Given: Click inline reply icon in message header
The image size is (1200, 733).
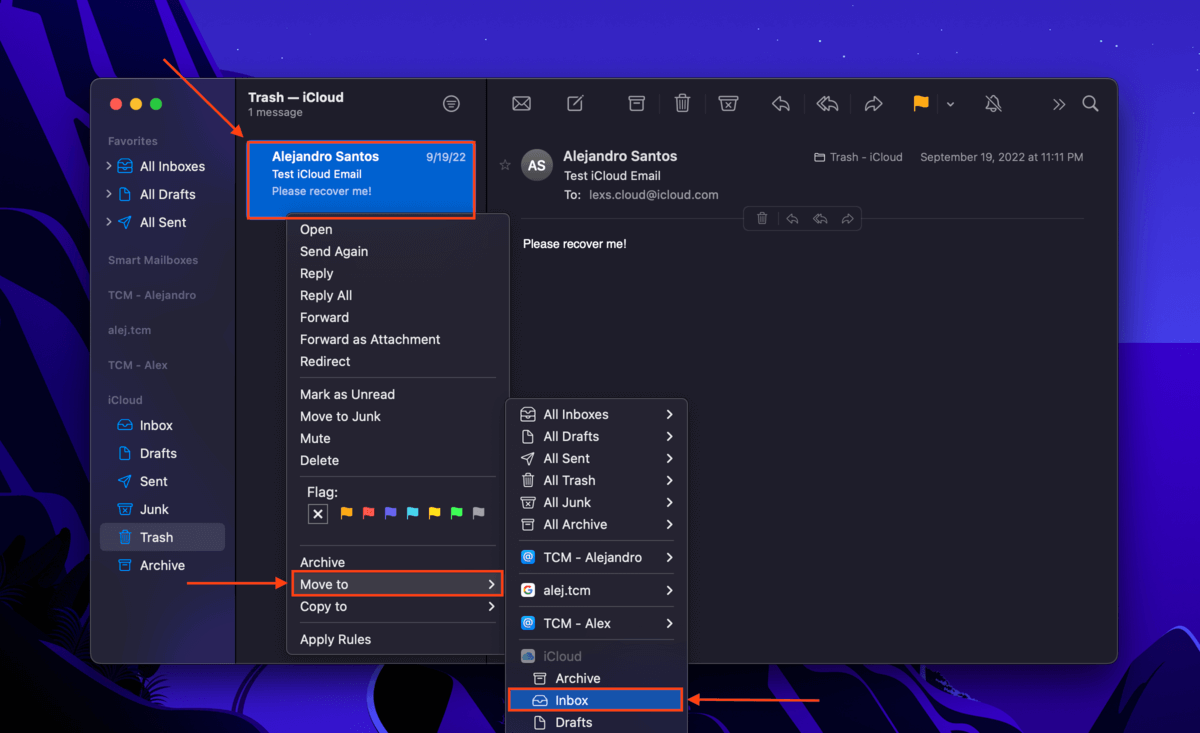Looking at the screenshot, I should [x=792, y=218].
